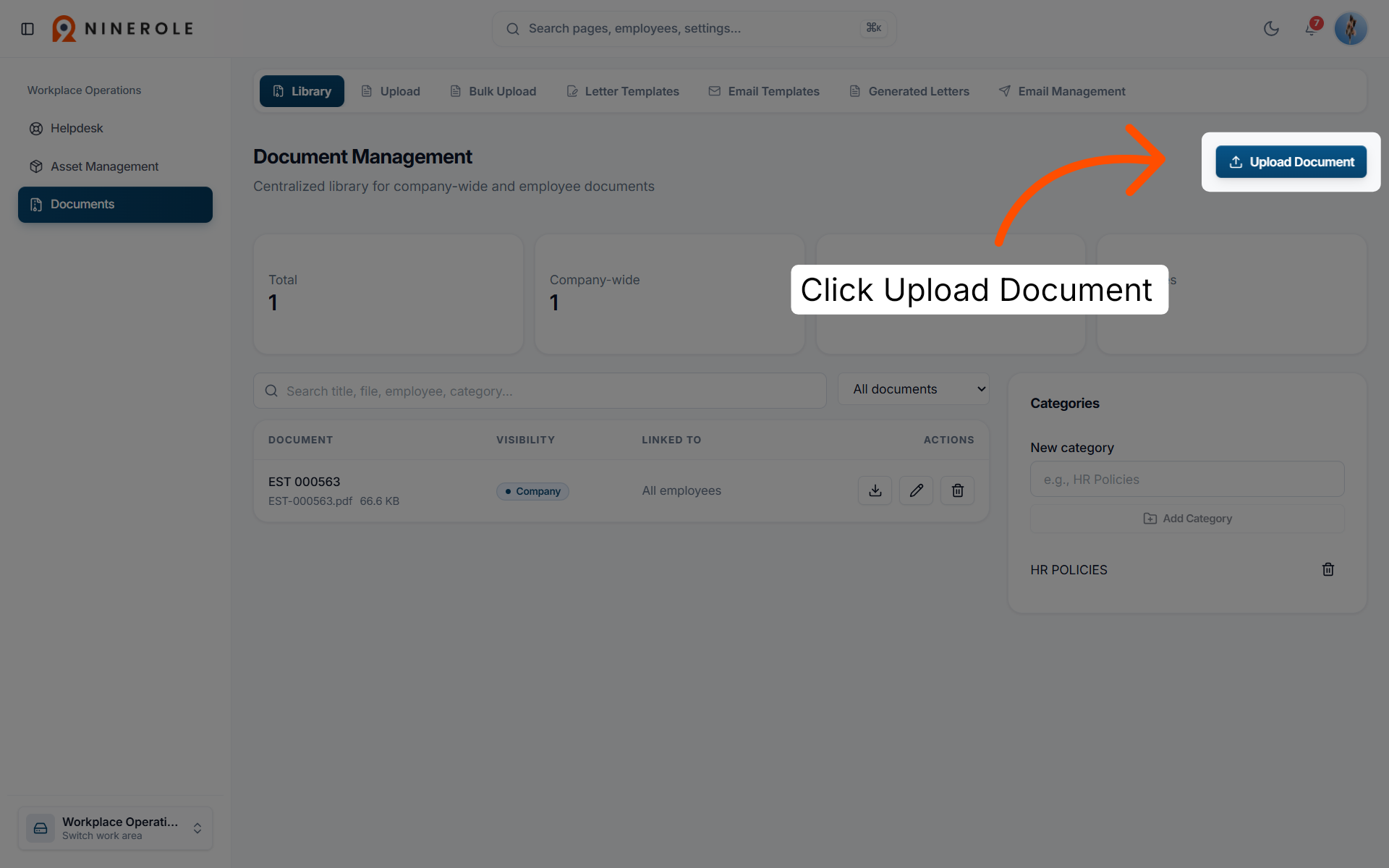The height and width of the screenshot is (868, 1389).
Task: Click EST-000563.pdf file name
Action: tap(310, 501)
